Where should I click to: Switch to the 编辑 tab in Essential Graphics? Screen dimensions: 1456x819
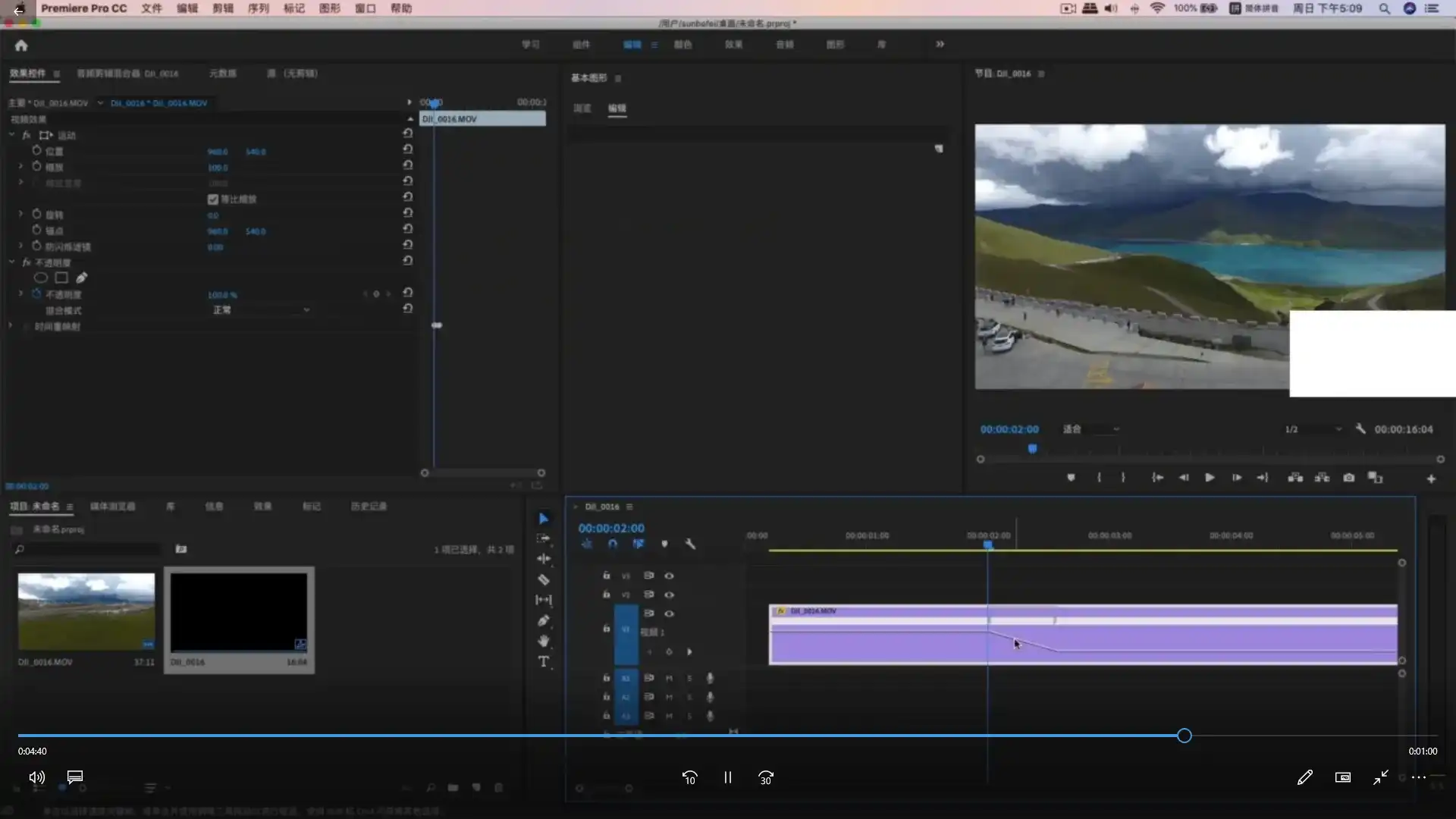(617, 108)
